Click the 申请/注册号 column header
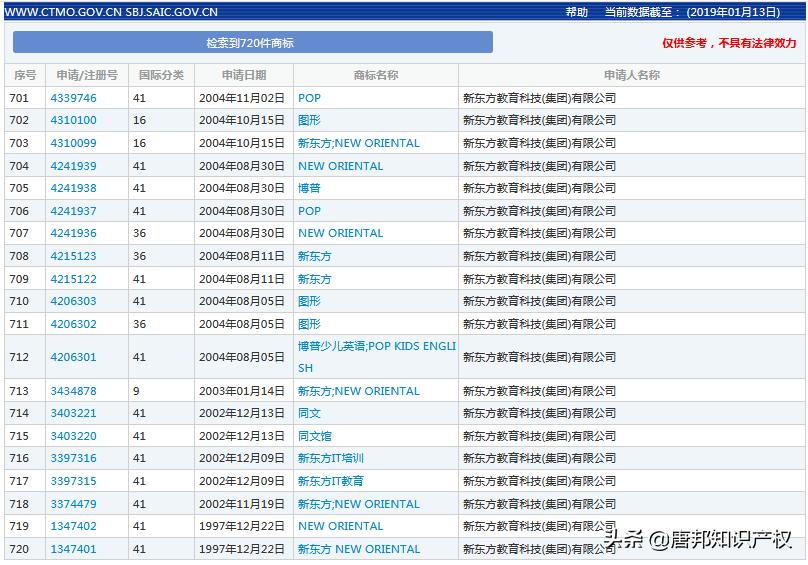This screenshot has width=808, height=565. [x=87, y=75]
